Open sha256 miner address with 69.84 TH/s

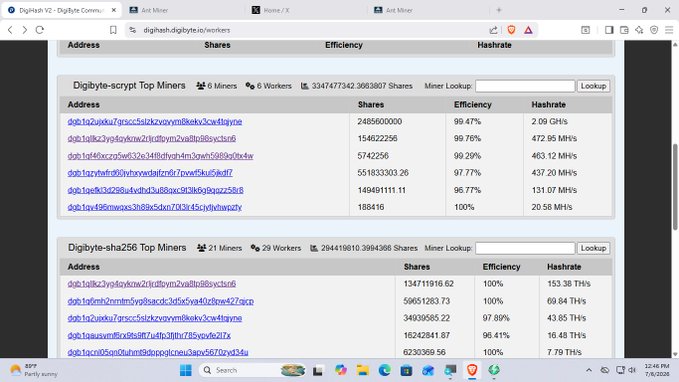[x=161, y=301]
